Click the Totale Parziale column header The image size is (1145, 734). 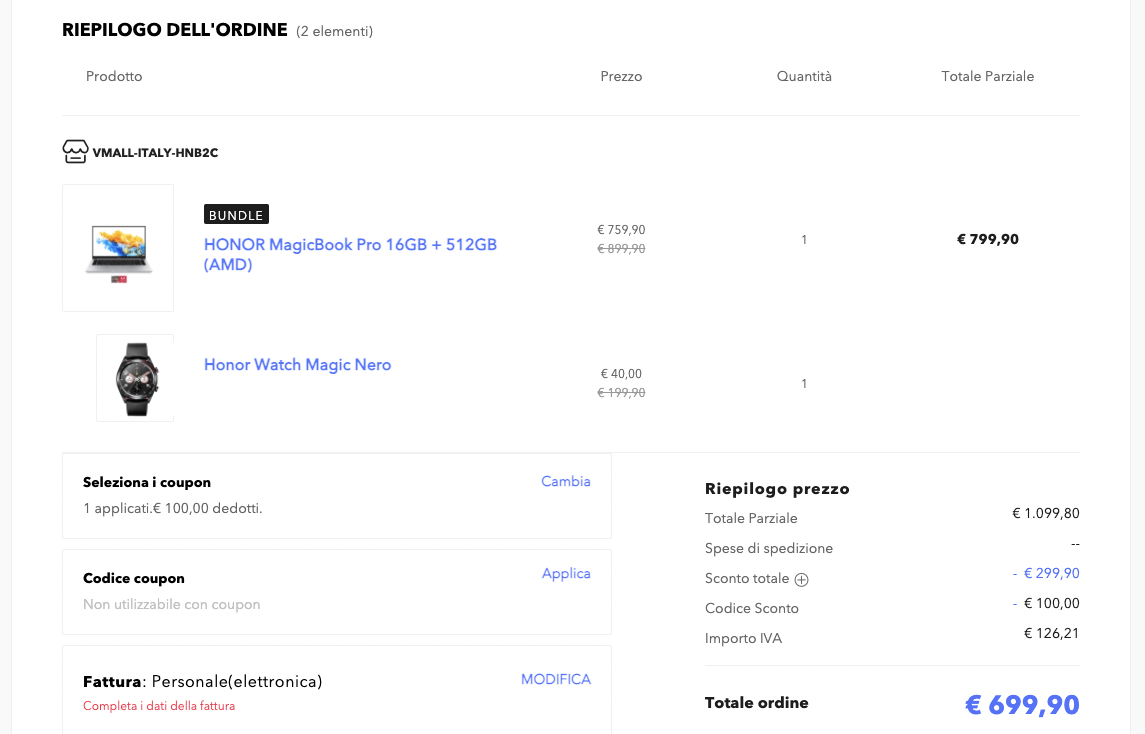pyautogui.click(x=987, y=76)
